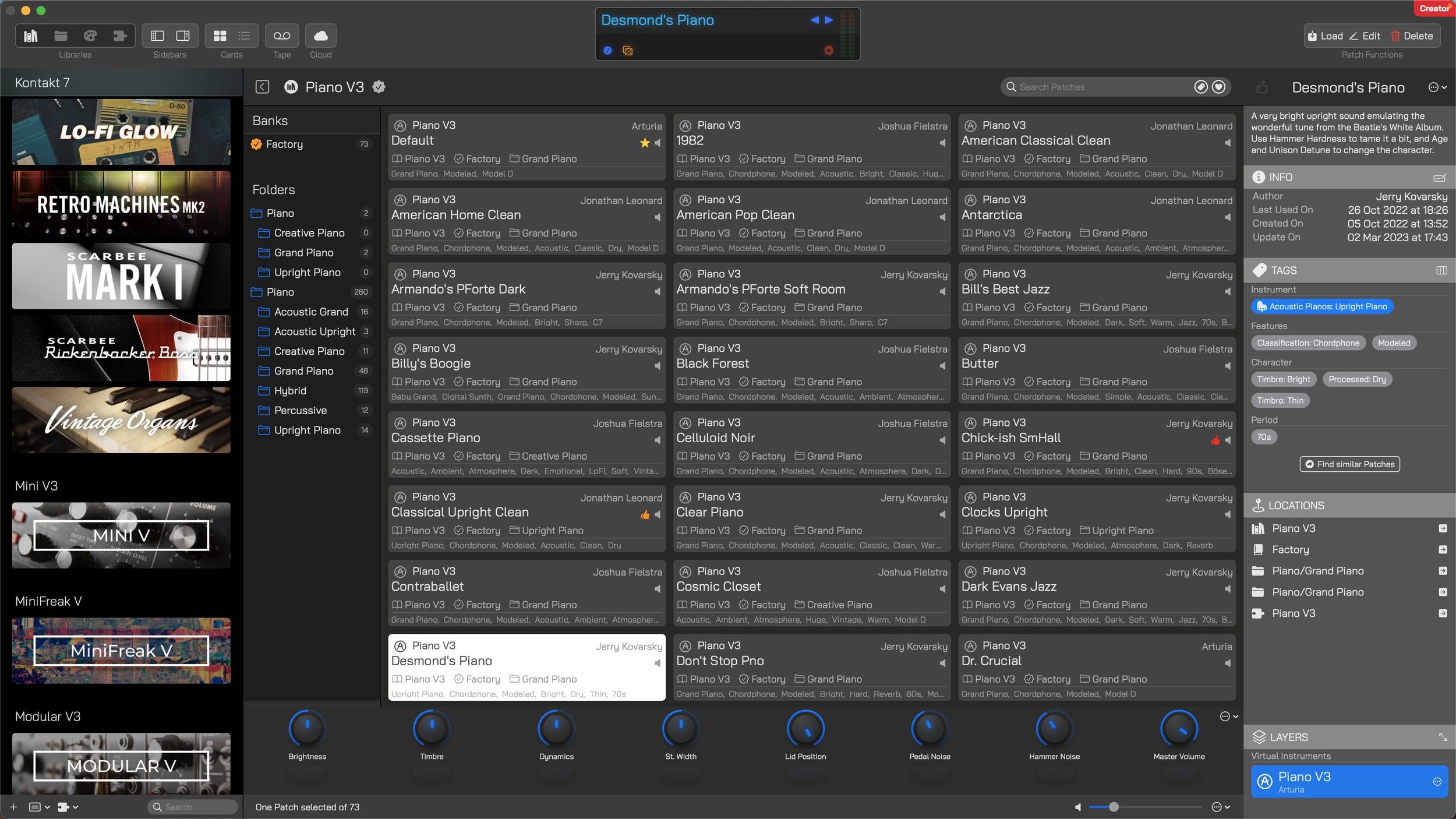Toggle the left sidebar
The height and width of the screenshot is (819, 1456).
[x=157, y=36]
